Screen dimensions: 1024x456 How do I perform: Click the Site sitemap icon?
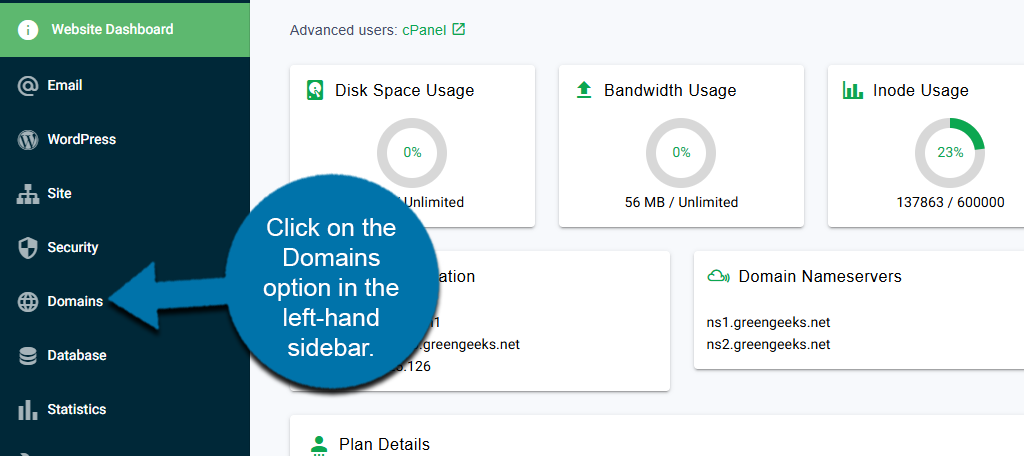coord(28,194)
